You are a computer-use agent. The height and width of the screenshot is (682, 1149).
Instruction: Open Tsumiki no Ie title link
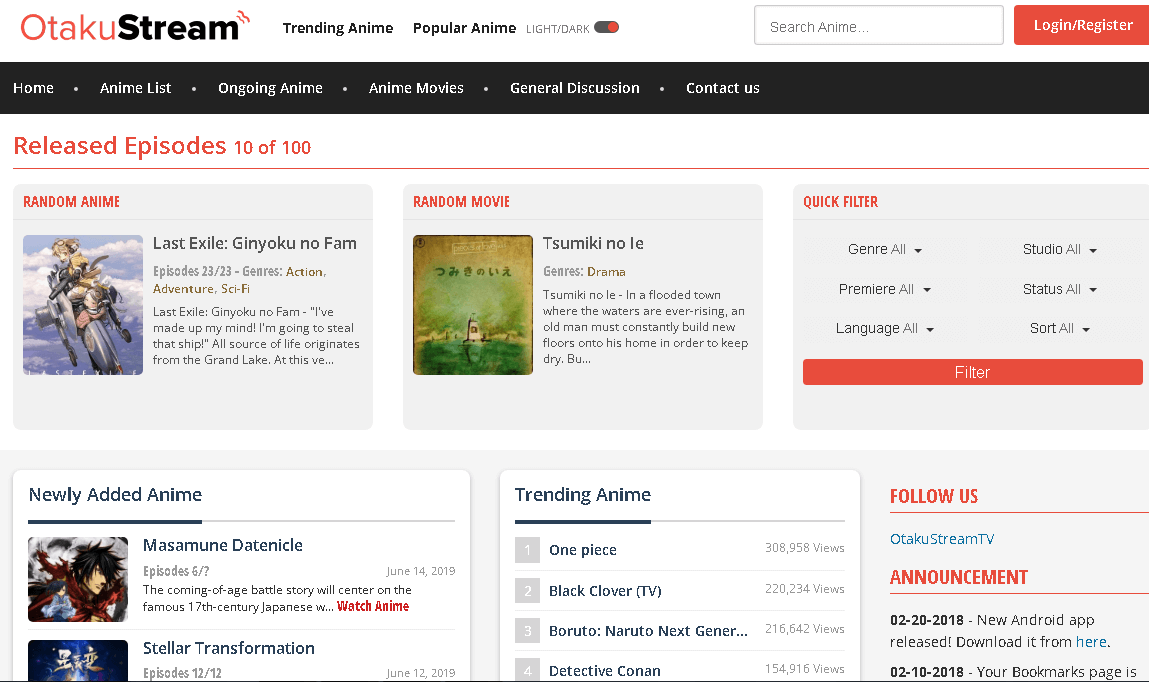coord(593,243)
